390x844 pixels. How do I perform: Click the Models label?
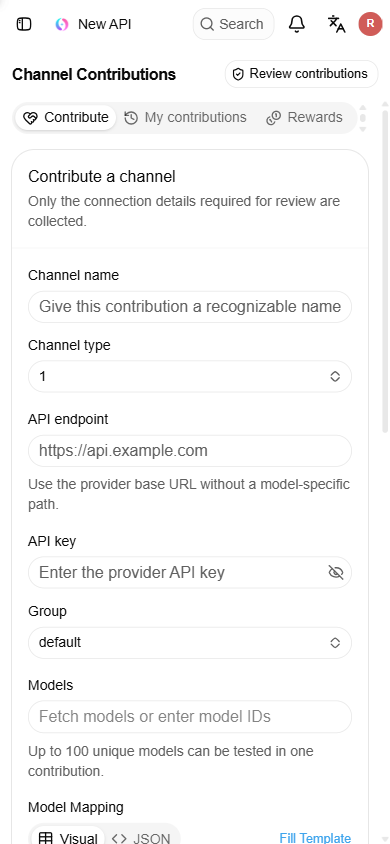(51, 685)
